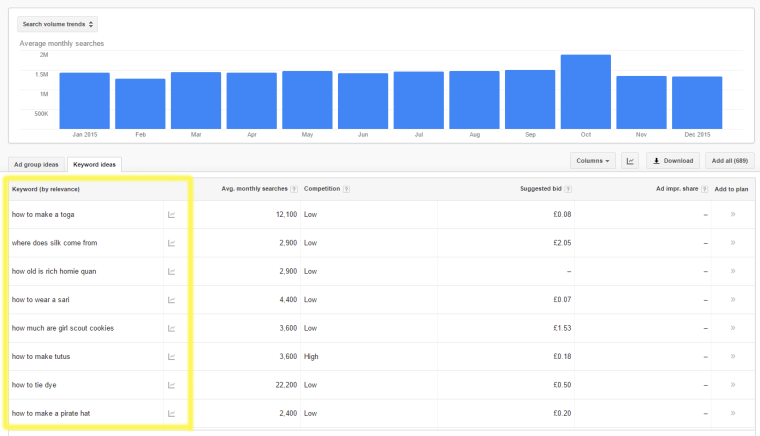Viewport: 760px width, 436px height.
Task: Click help icon next to Competition
Action: point(346,189)
